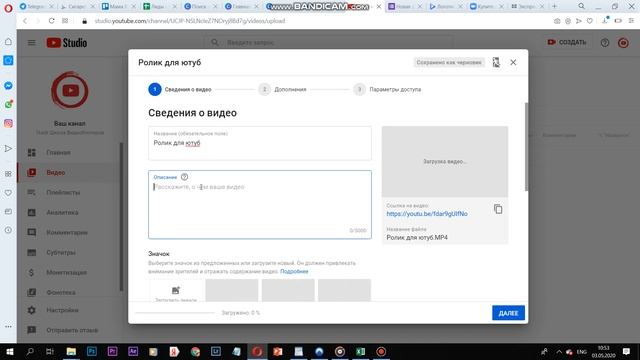Open After Effects from the taskbar

coord(133,351)
